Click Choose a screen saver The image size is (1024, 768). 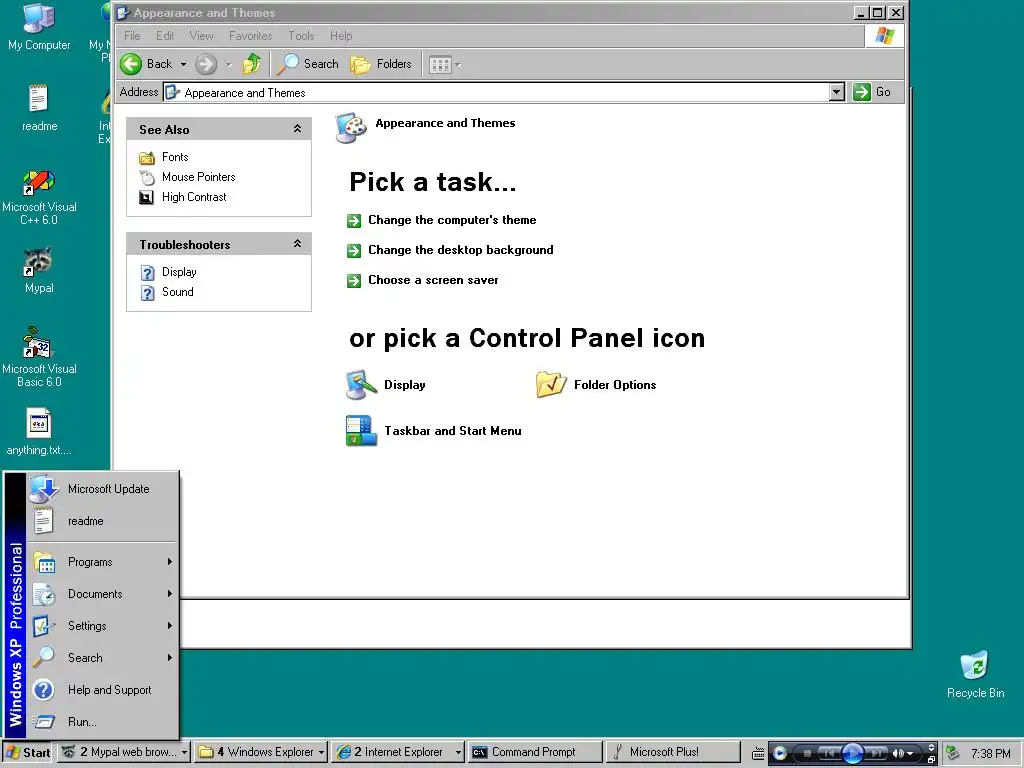(x=423, y=280)
